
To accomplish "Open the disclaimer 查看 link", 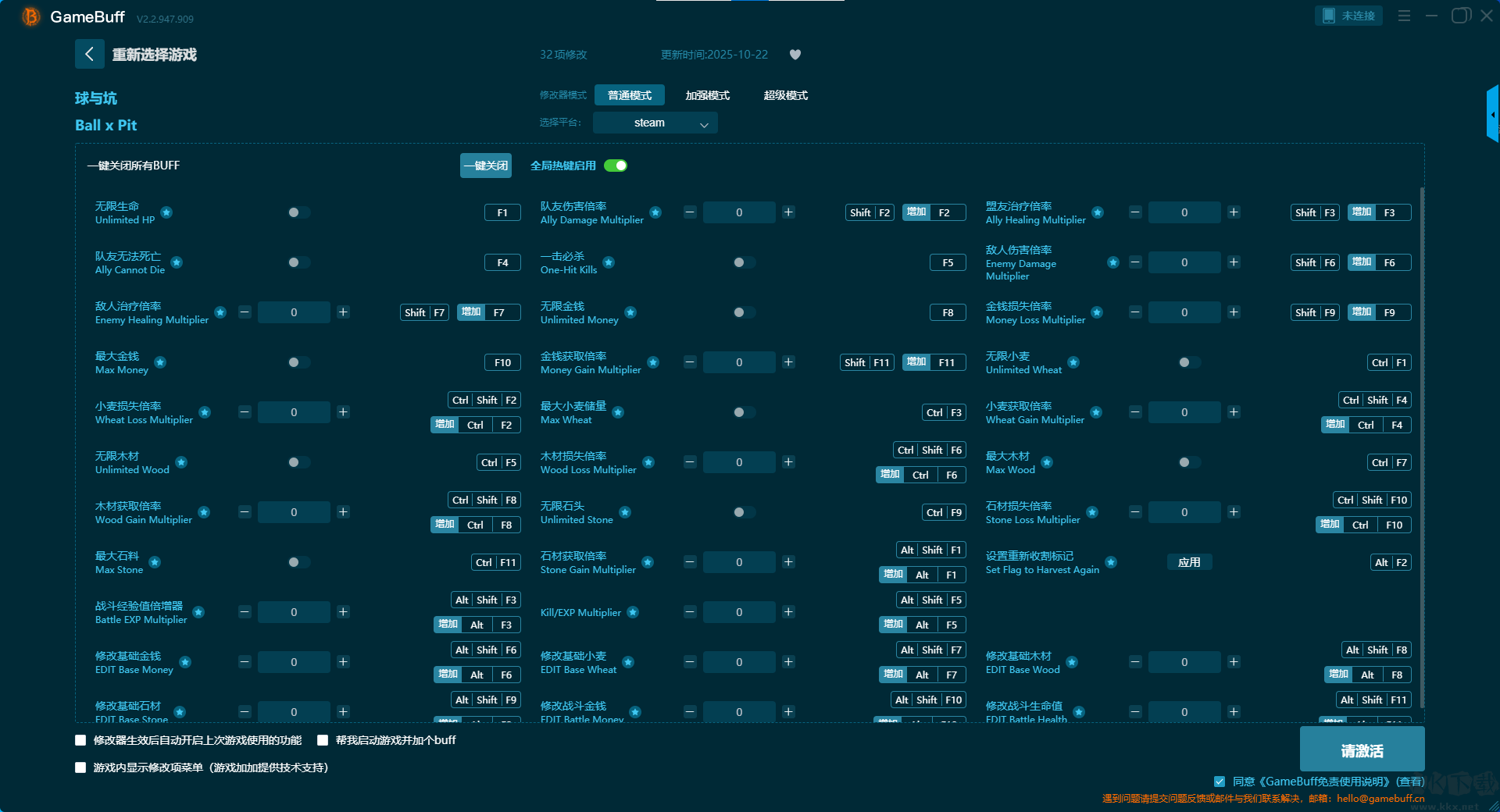I will (x=1410, y=782).
